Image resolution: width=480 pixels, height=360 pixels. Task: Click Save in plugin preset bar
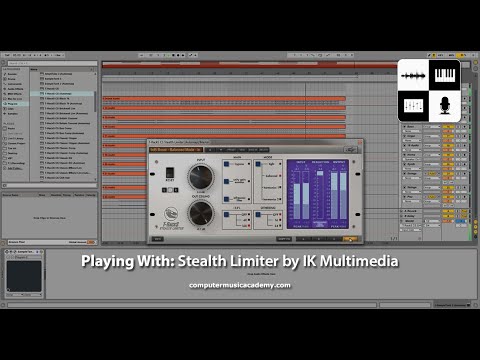tap(242, 150)
